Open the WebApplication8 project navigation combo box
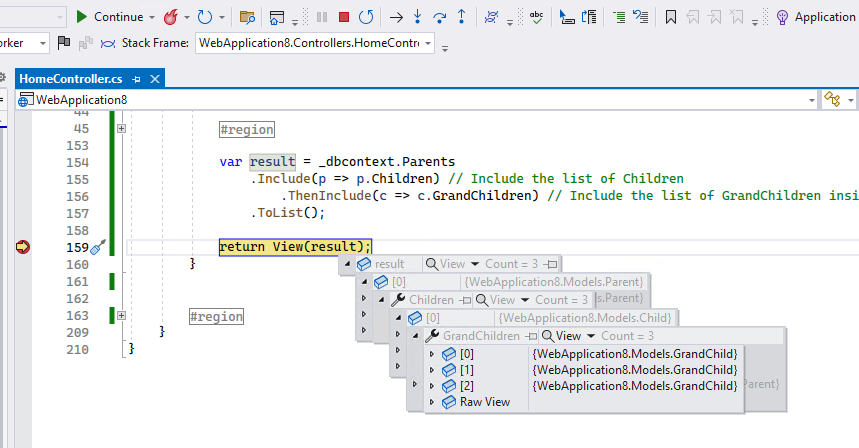Viewport: 859px width, 448px height. pos(812,100)
